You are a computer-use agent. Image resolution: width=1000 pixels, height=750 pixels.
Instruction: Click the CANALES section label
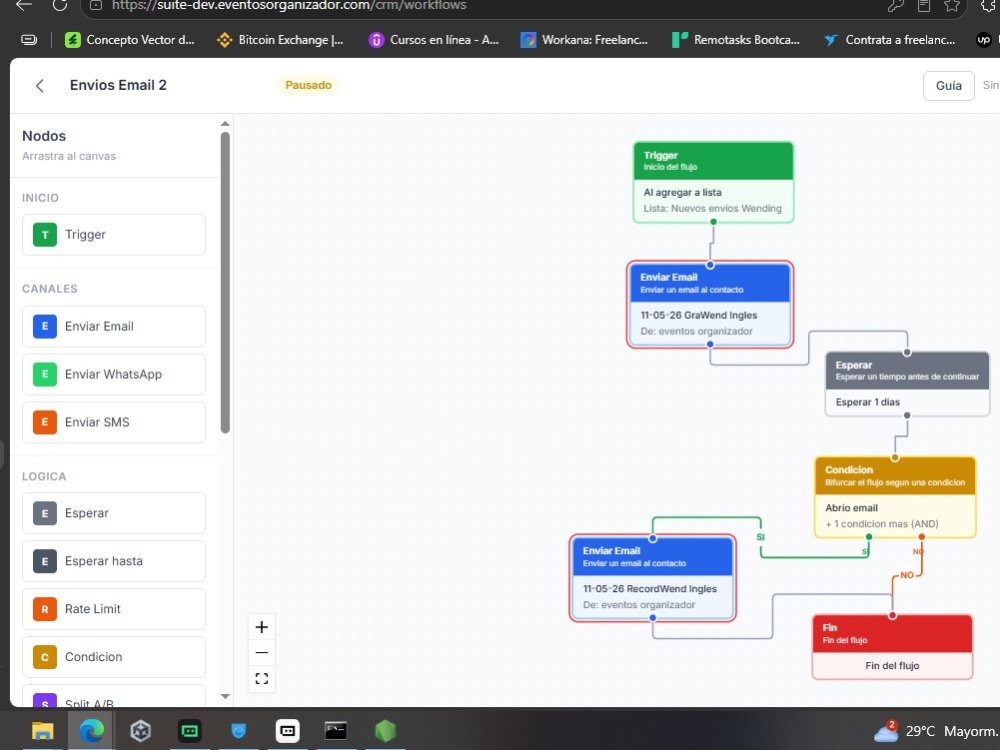50,289
